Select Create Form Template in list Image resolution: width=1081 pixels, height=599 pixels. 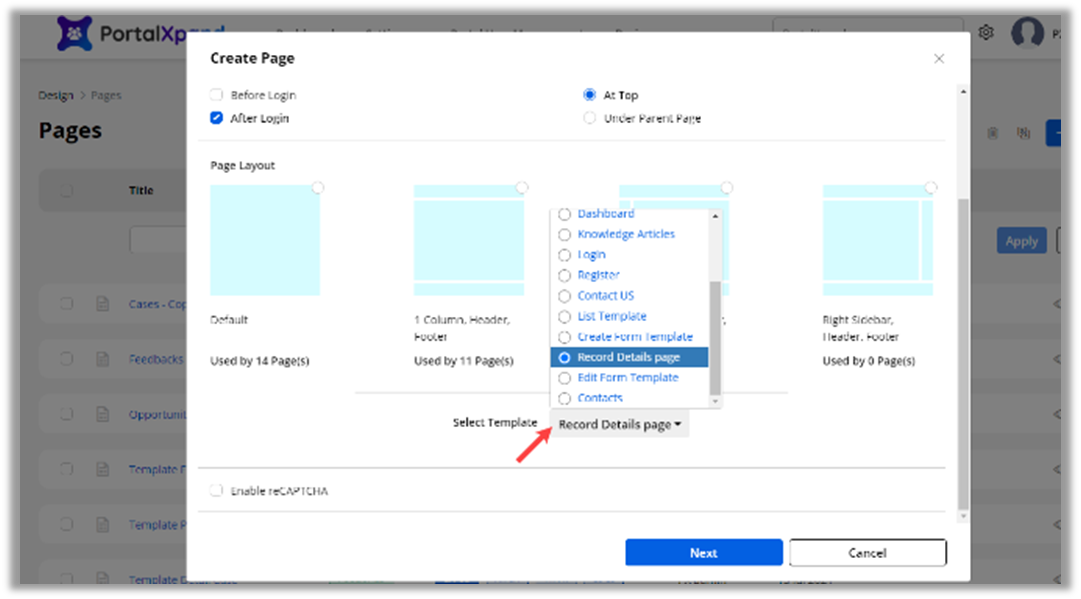(x=634, y=337)
